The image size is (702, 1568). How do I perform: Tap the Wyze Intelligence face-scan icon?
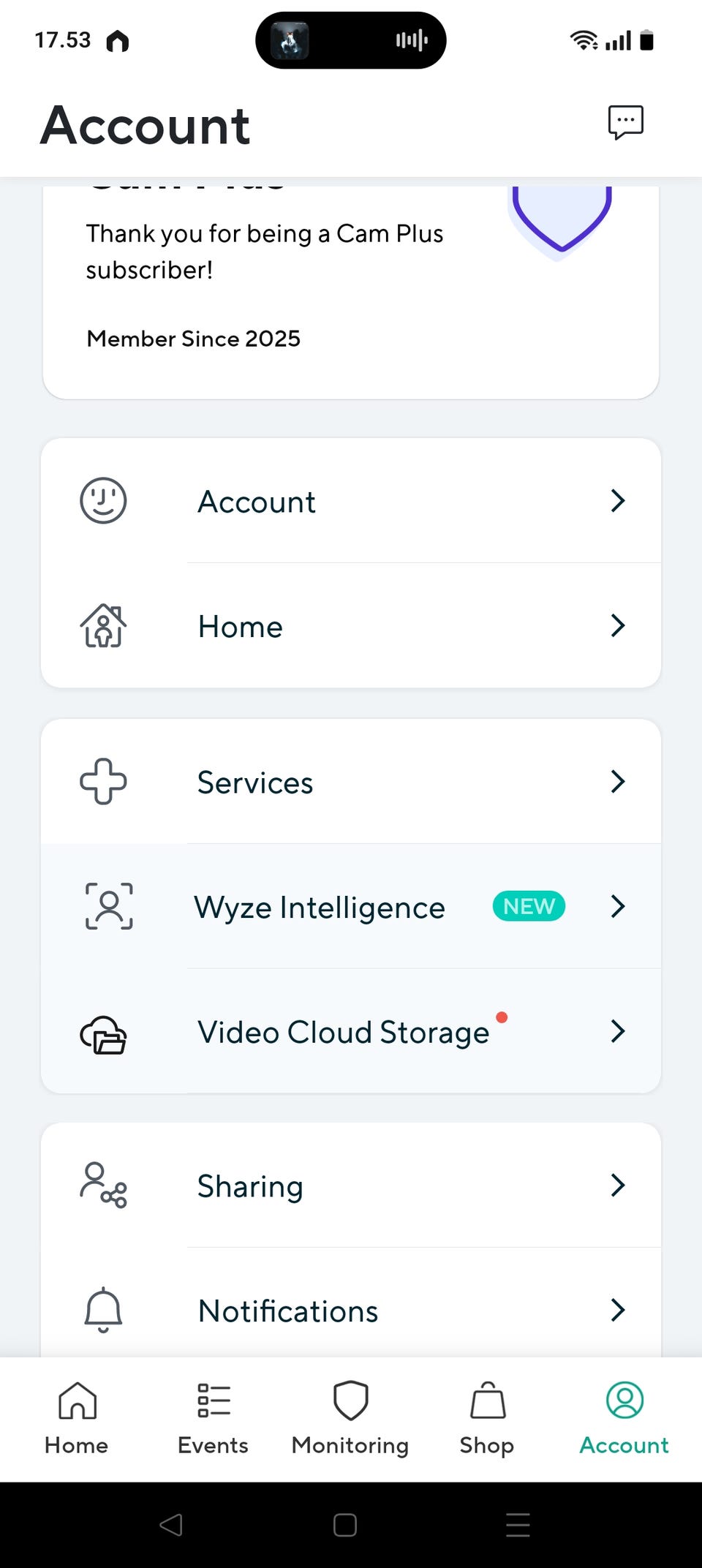pos(109,906)
